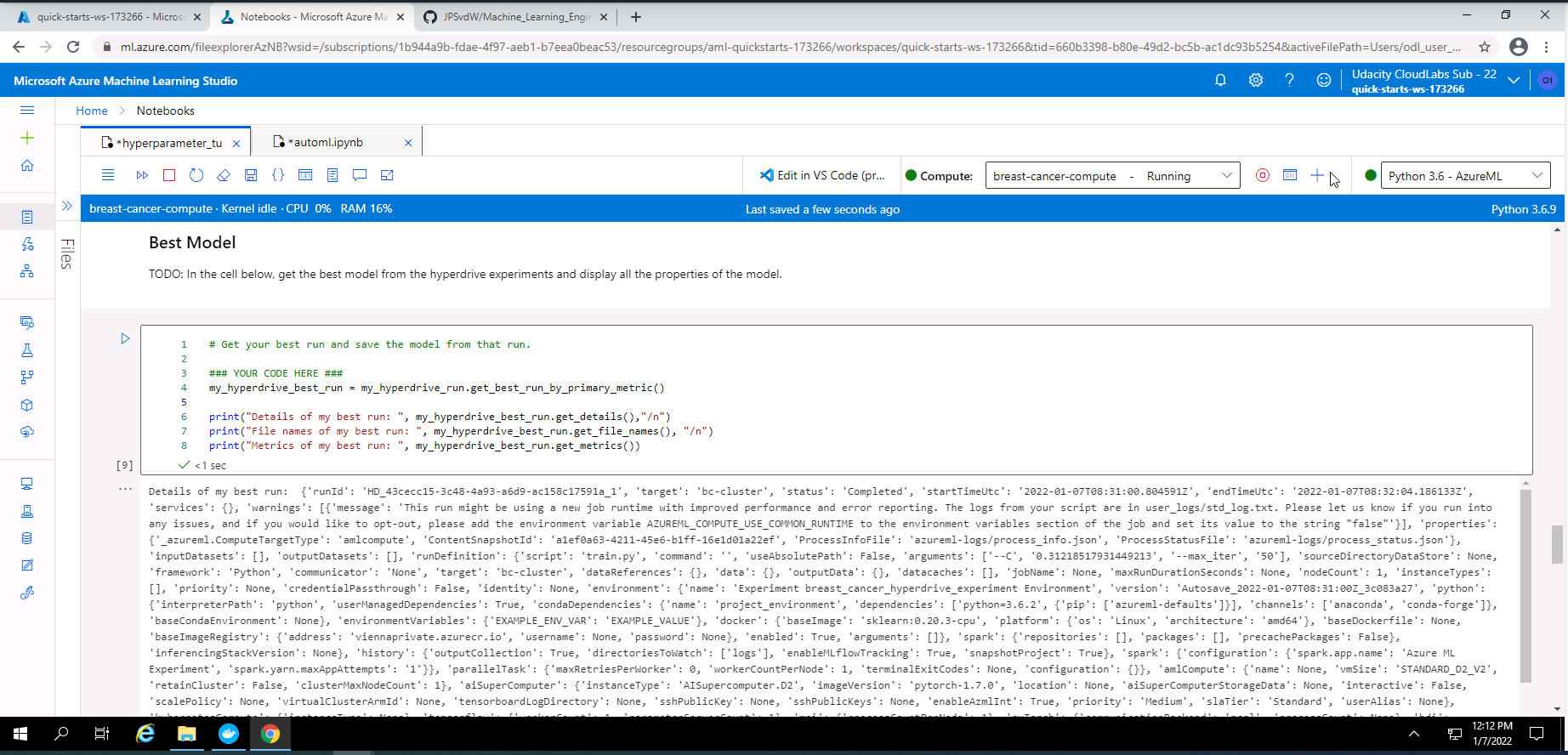The height and width of the screenshot is (755, 1568).
Task: Open the notifications bell icon
Action: point(1220,80)
